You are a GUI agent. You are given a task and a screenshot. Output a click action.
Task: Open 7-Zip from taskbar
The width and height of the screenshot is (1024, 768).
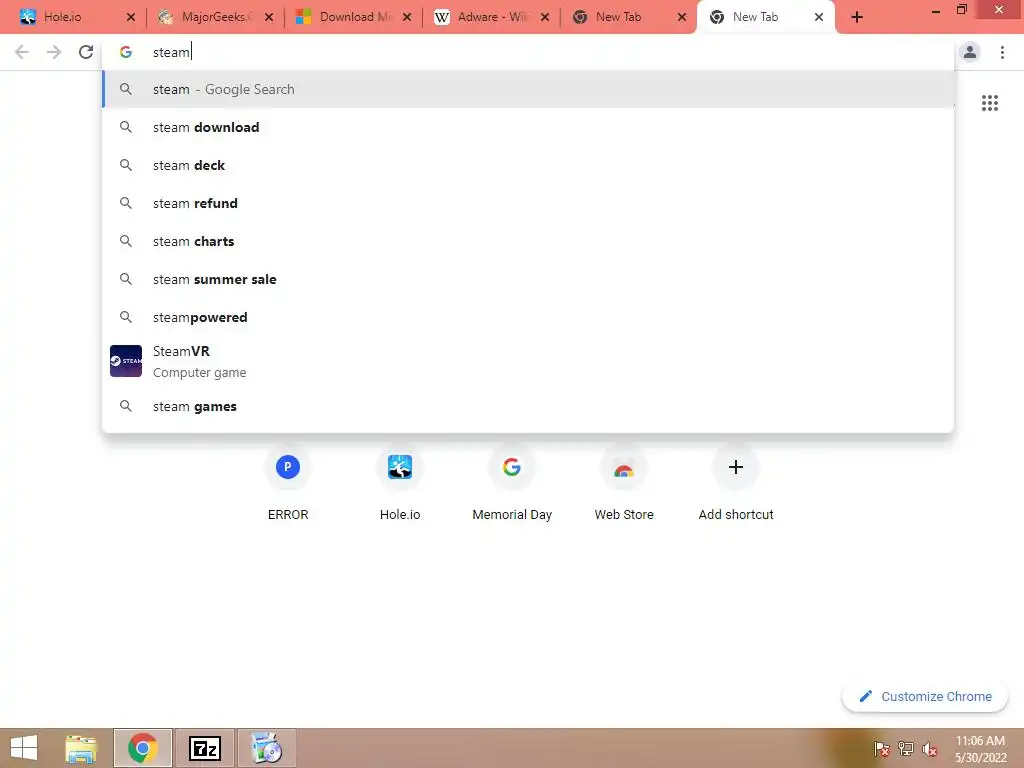tap(204, 748)
